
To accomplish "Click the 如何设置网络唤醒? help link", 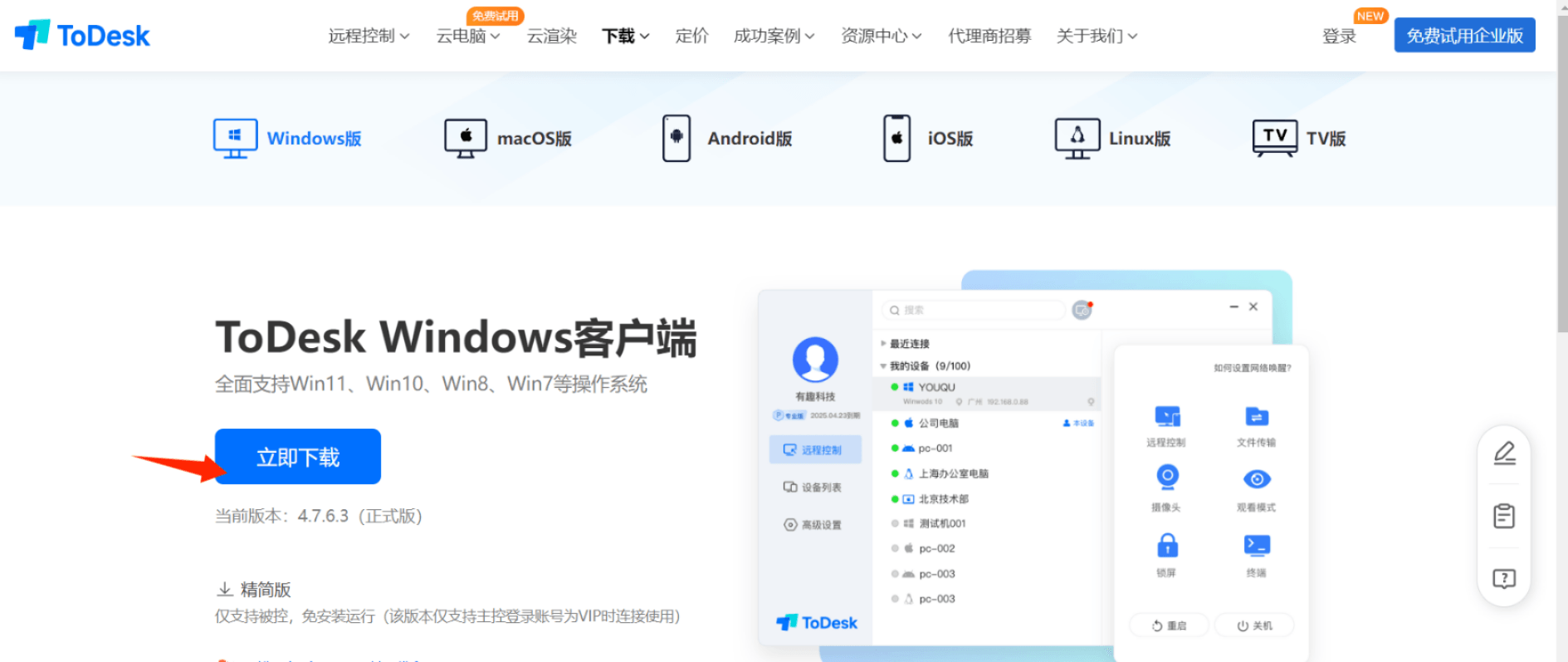I will pyautogui.click(x=1253, y=367).
